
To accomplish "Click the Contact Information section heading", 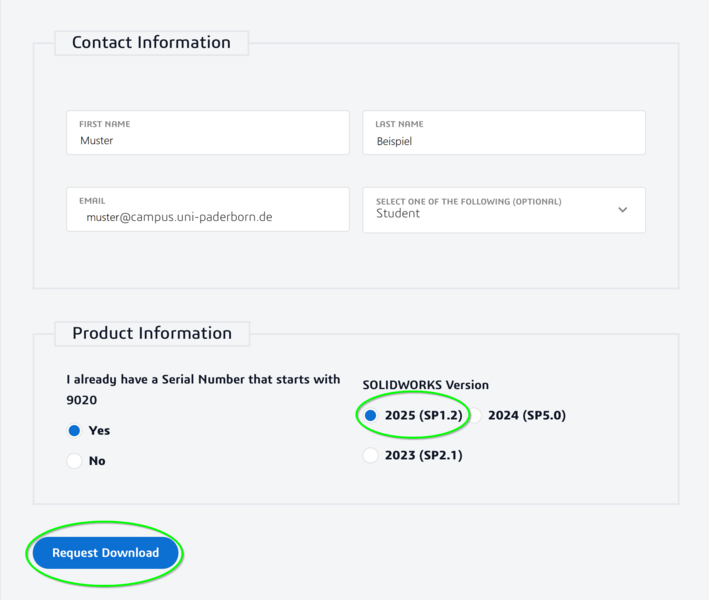I will [151, 42].
